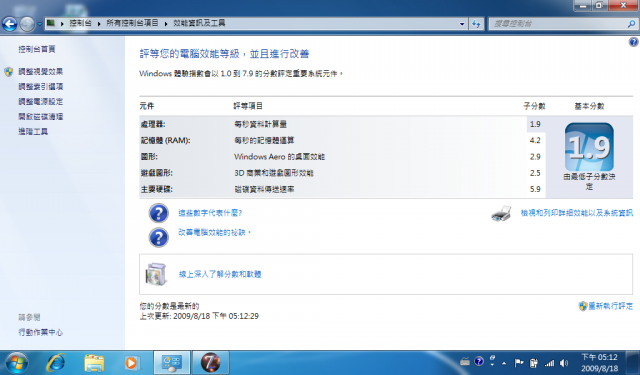This screenshot has width=640, height=375.
Task: Click the 處理器 row subscore 1.9
Action: point(535,124)
